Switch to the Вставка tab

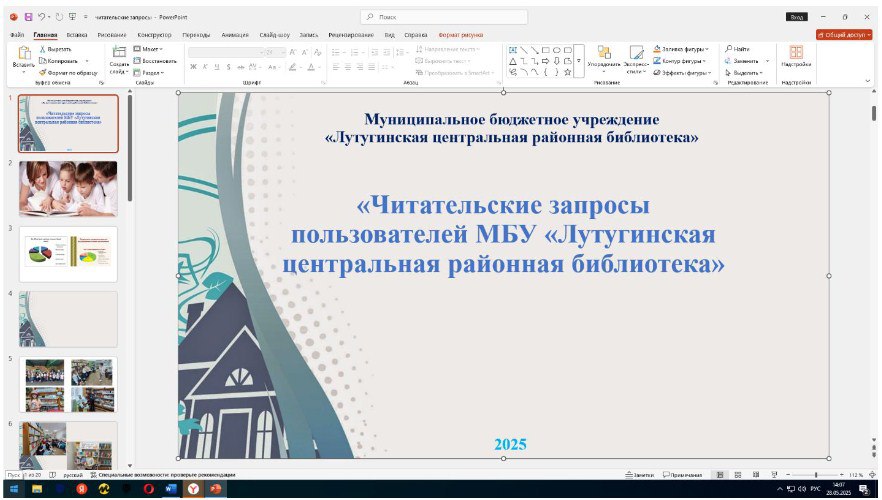click(x=77, y=35)
